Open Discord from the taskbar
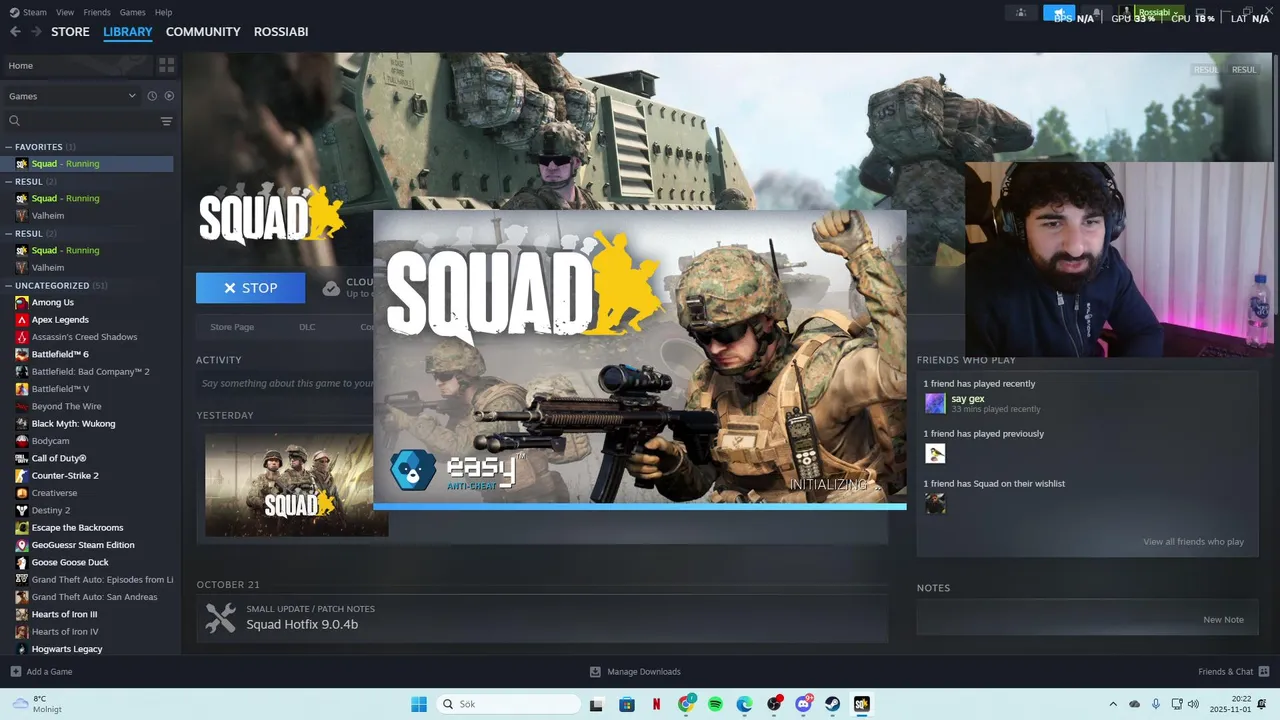The width and height of the screenshot is (1280, 720). pos(803,704)
